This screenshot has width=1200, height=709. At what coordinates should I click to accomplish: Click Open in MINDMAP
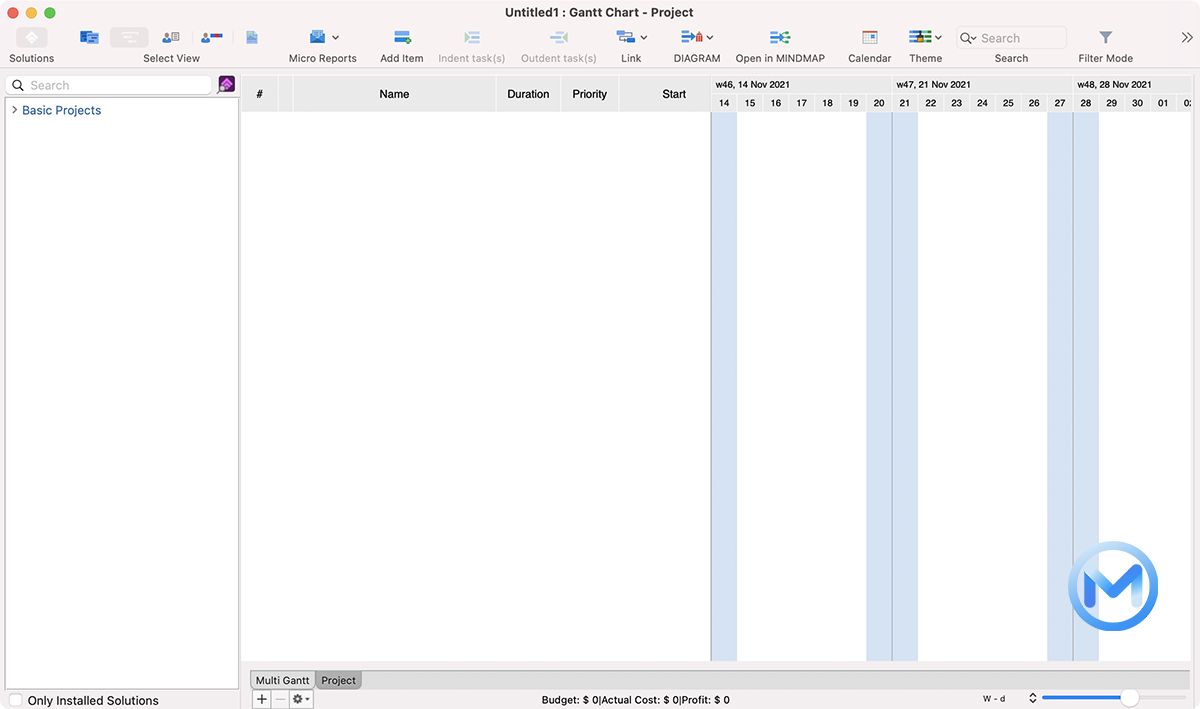point(779,36)
